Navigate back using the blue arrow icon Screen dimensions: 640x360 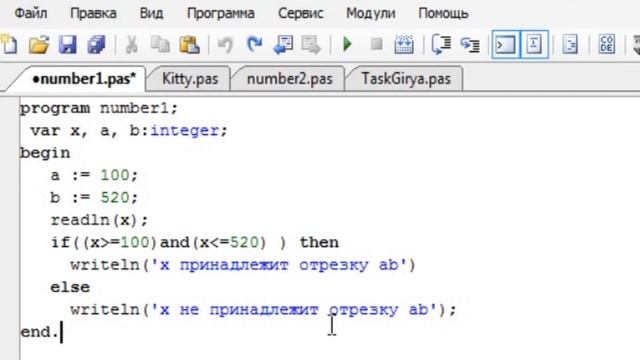pyautogui.click(x=283, y=44)
